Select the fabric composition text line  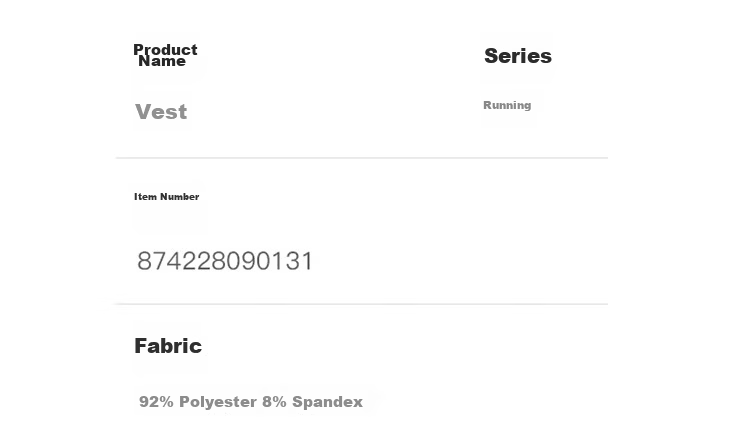[x=251, y=402]
